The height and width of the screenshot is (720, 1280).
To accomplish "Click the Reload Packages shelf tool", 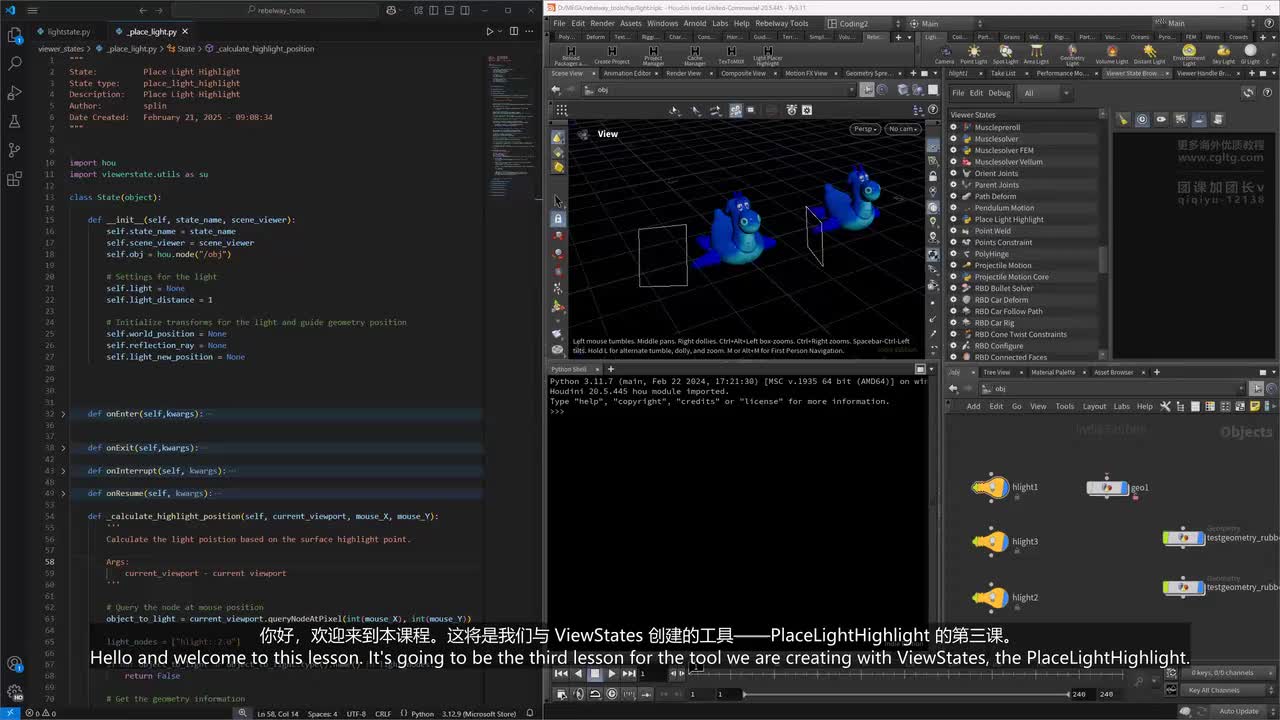I will pos(570,55).
